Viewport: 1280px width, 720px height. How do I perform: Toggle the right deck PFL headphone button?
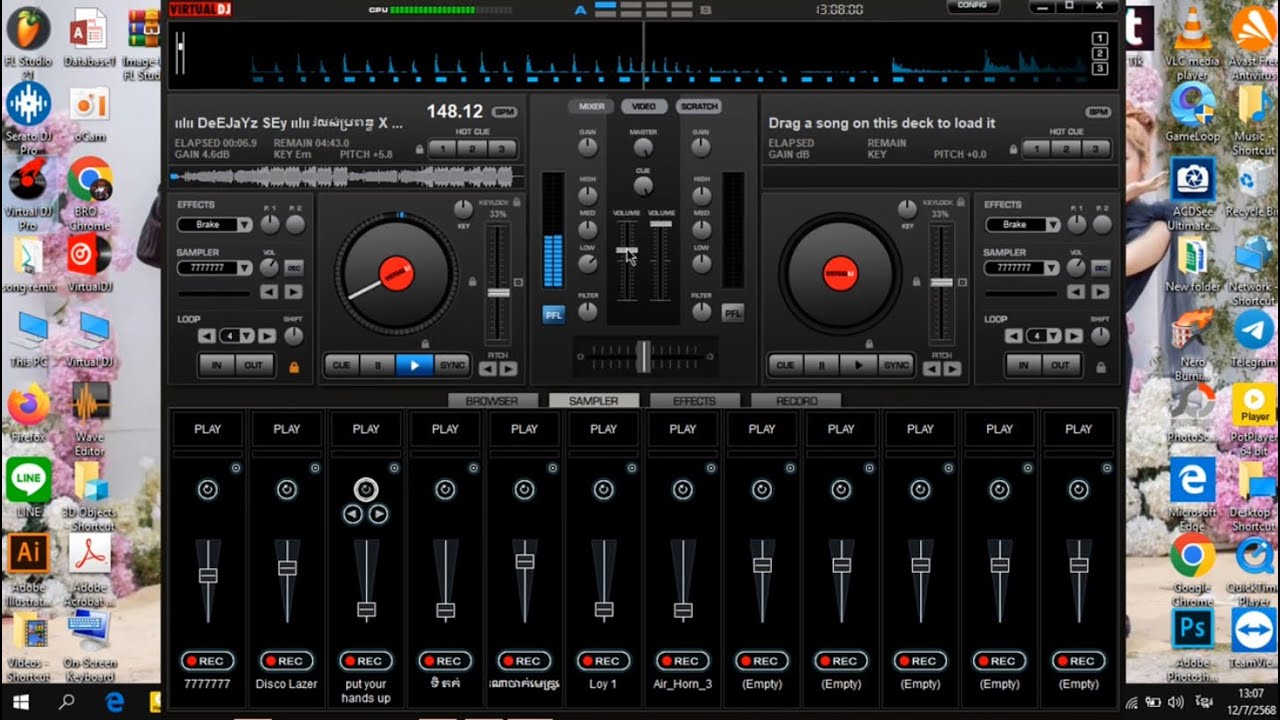click(x=733, y=313)
